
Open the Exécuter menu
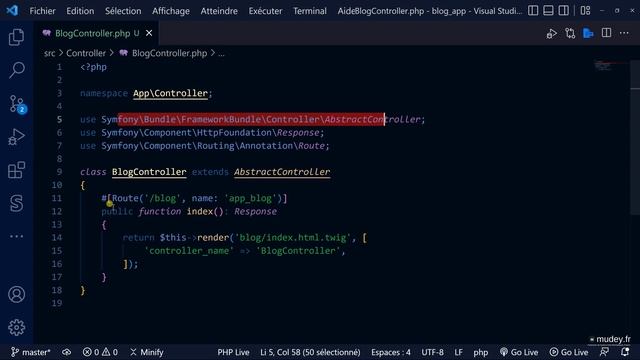[x=265, y=11]
